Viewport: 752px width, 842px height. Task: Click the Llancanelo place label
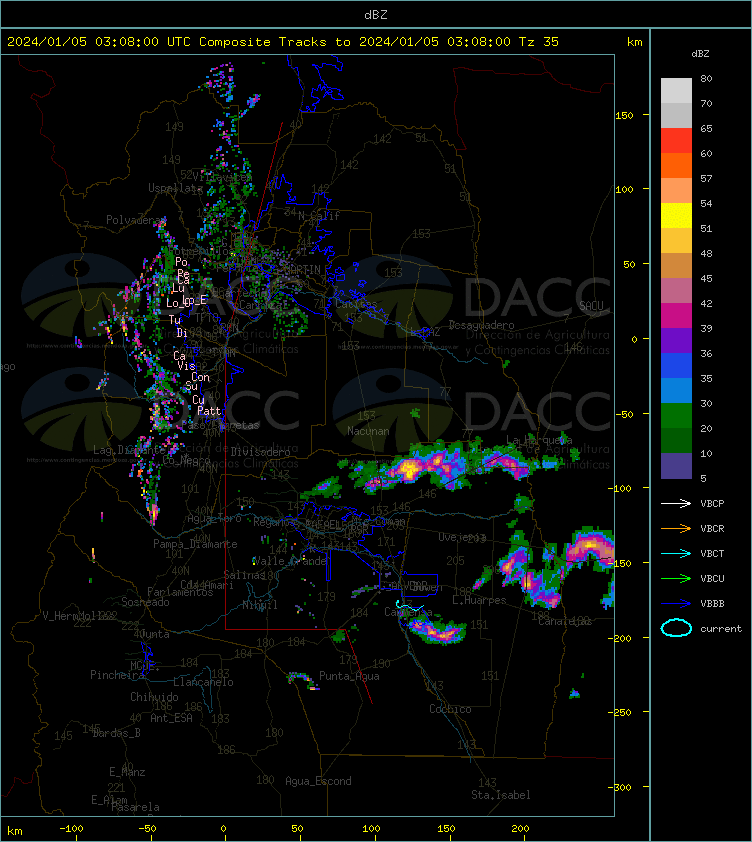pyautogui.click(x=203, y=682)
